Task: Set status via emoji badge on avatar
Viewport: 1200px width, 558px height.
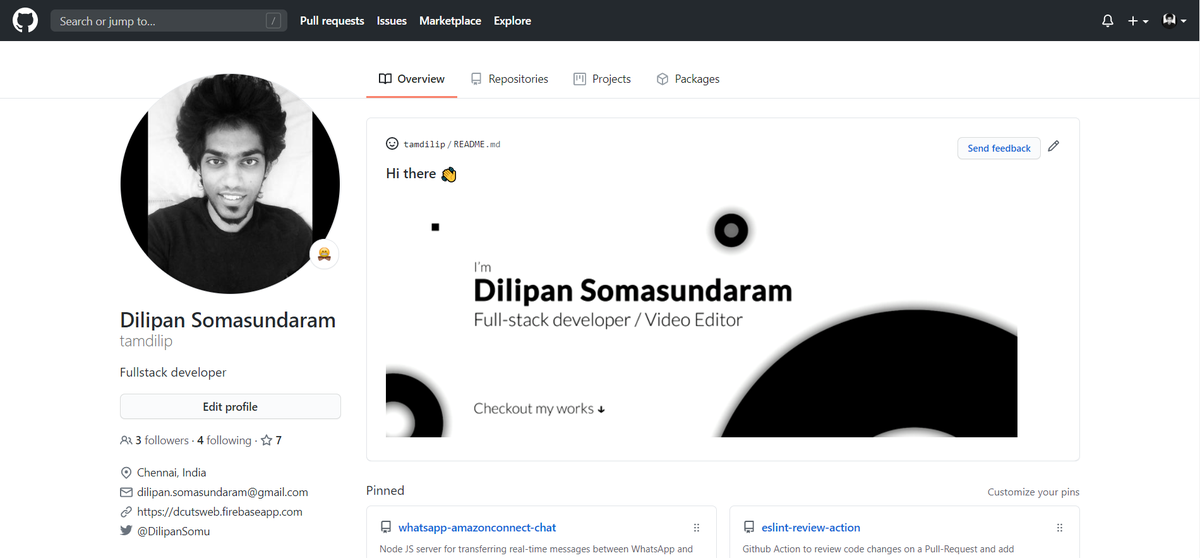Action: (324, 255)
